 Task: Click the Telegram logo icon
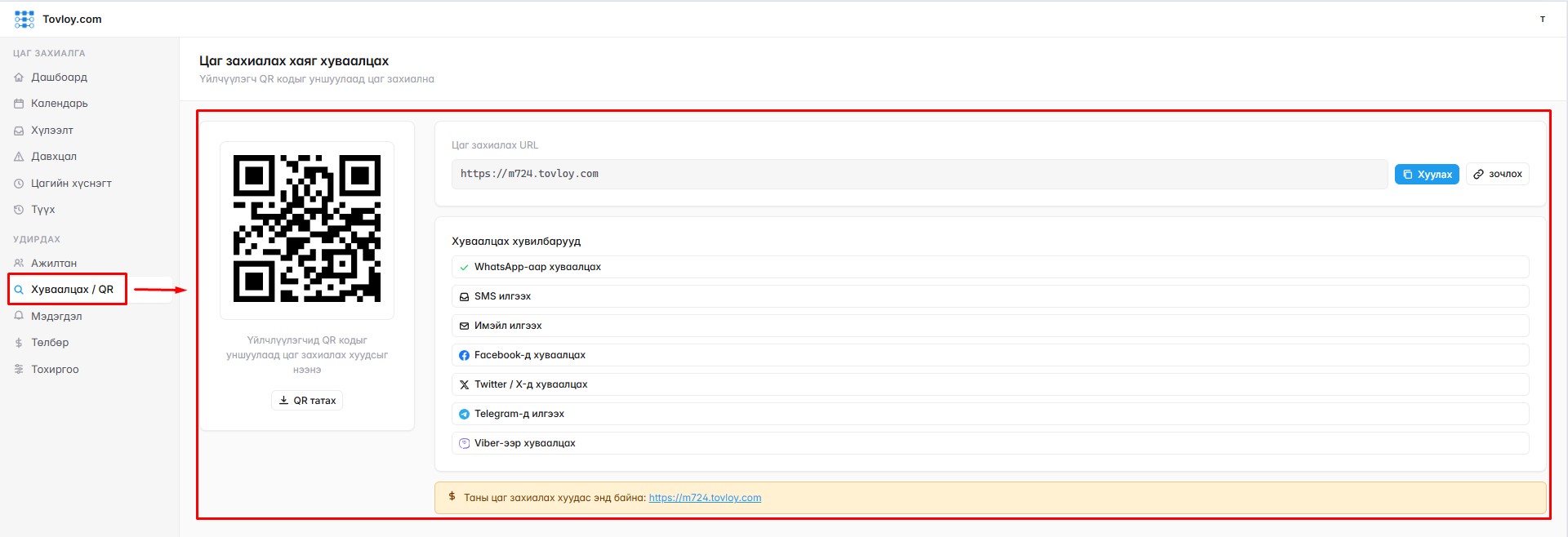pyautogui.click(x=464, y=414)
